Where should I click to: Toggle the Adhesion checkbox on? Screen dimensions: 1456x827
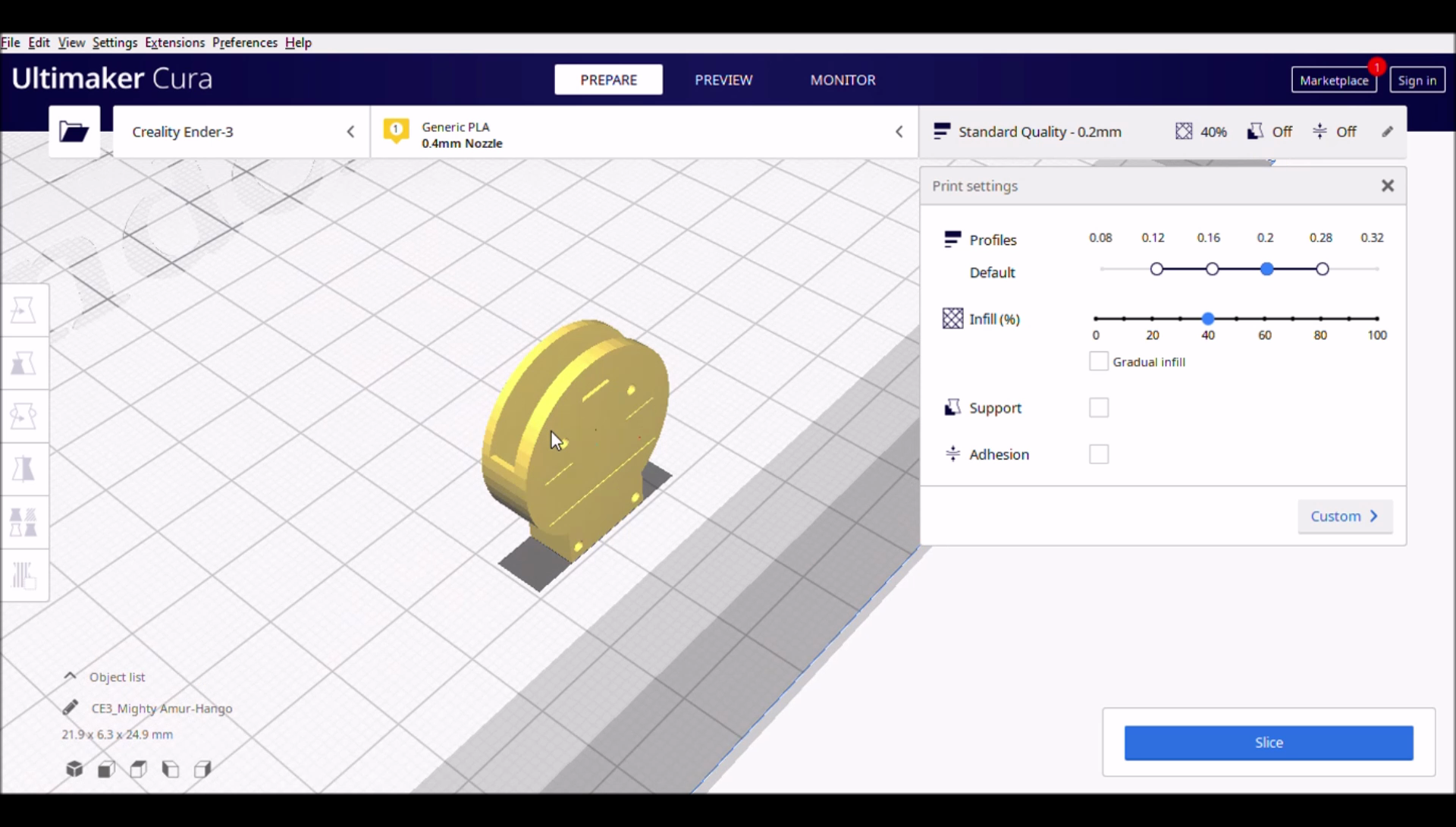(1099, 454)
